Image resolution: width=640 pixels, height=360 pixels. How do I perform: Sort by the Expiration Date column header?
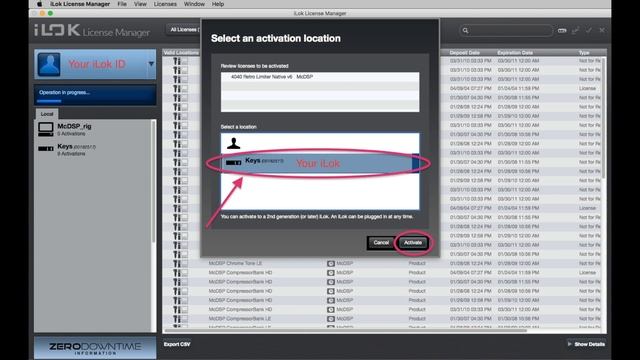coord(515,53)
